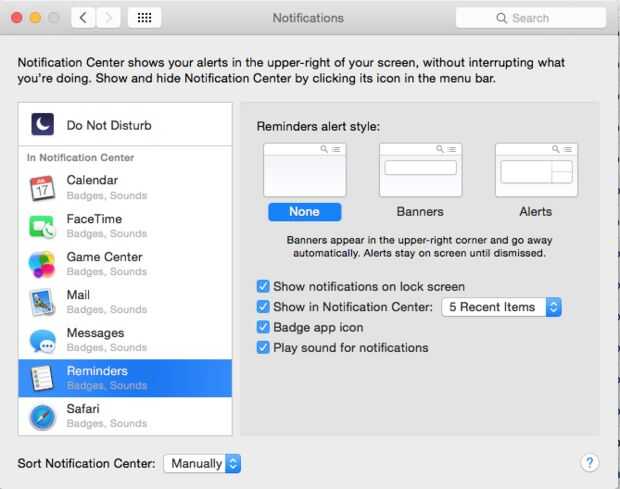The height and width of the screenshot is (489, 620).
Task: Click the Safari compass icon
Action: click(42, 417)
